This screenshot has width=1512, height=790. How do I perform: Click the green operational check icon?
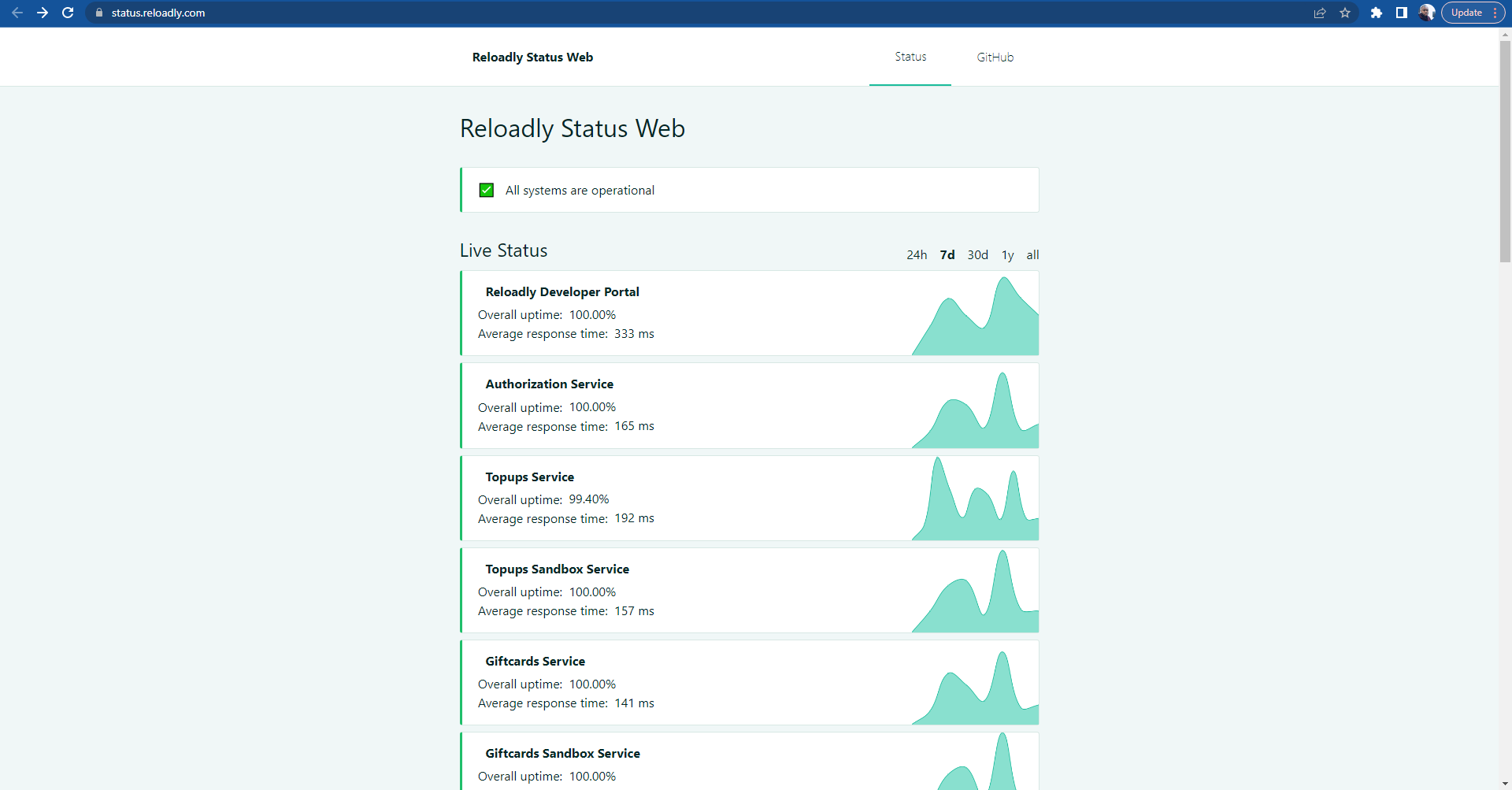487,190
